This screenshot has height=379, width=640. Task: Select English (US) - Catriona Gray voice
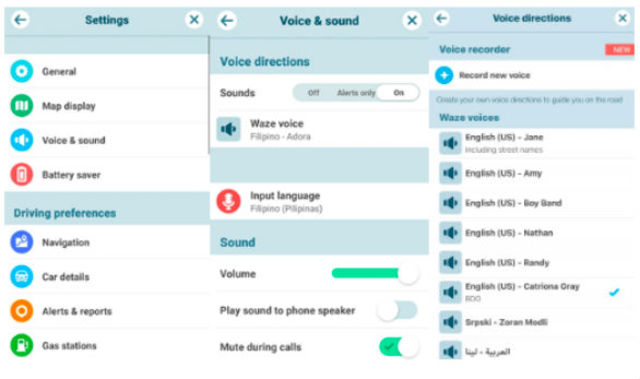(x=532, y=292)
